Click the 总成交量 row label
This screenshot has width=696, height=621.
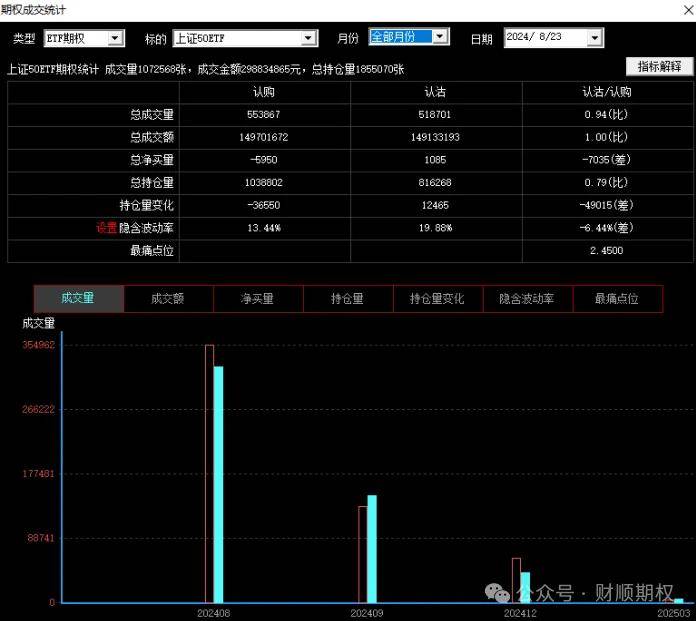click(x=152, y=115)
